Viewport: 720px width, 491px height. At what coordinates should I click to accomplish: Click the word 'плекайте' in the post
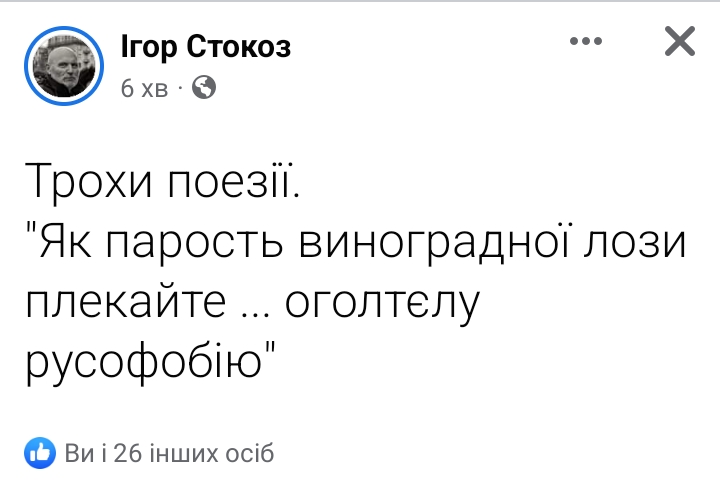(x=125, y=302)
